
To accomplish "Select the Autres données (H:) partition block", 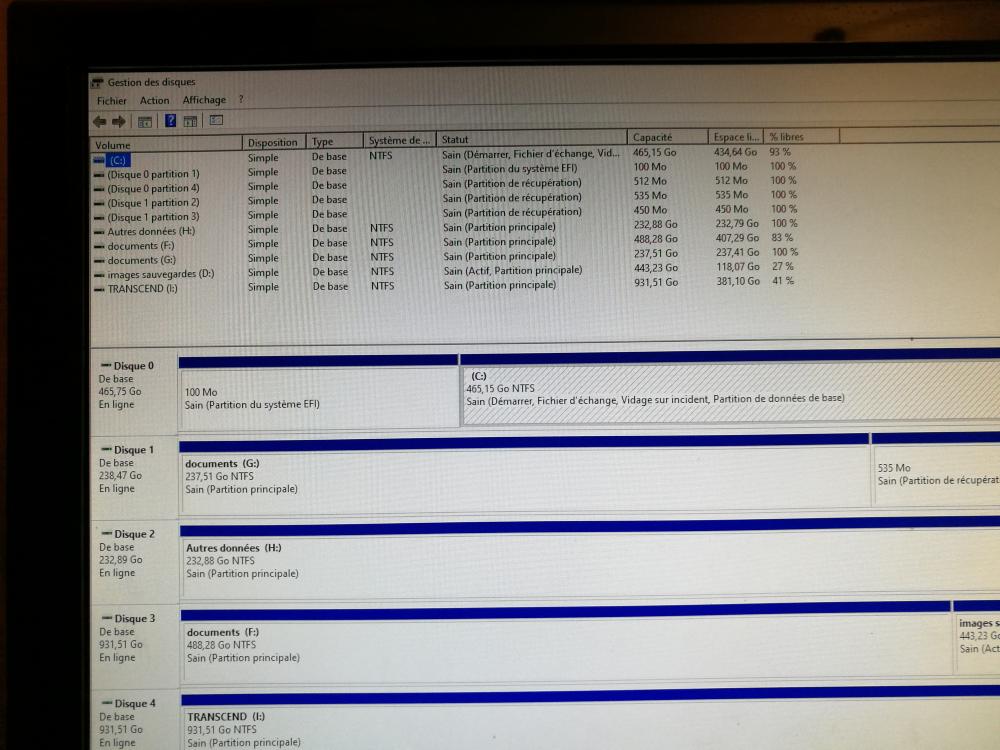I will 590,558.
